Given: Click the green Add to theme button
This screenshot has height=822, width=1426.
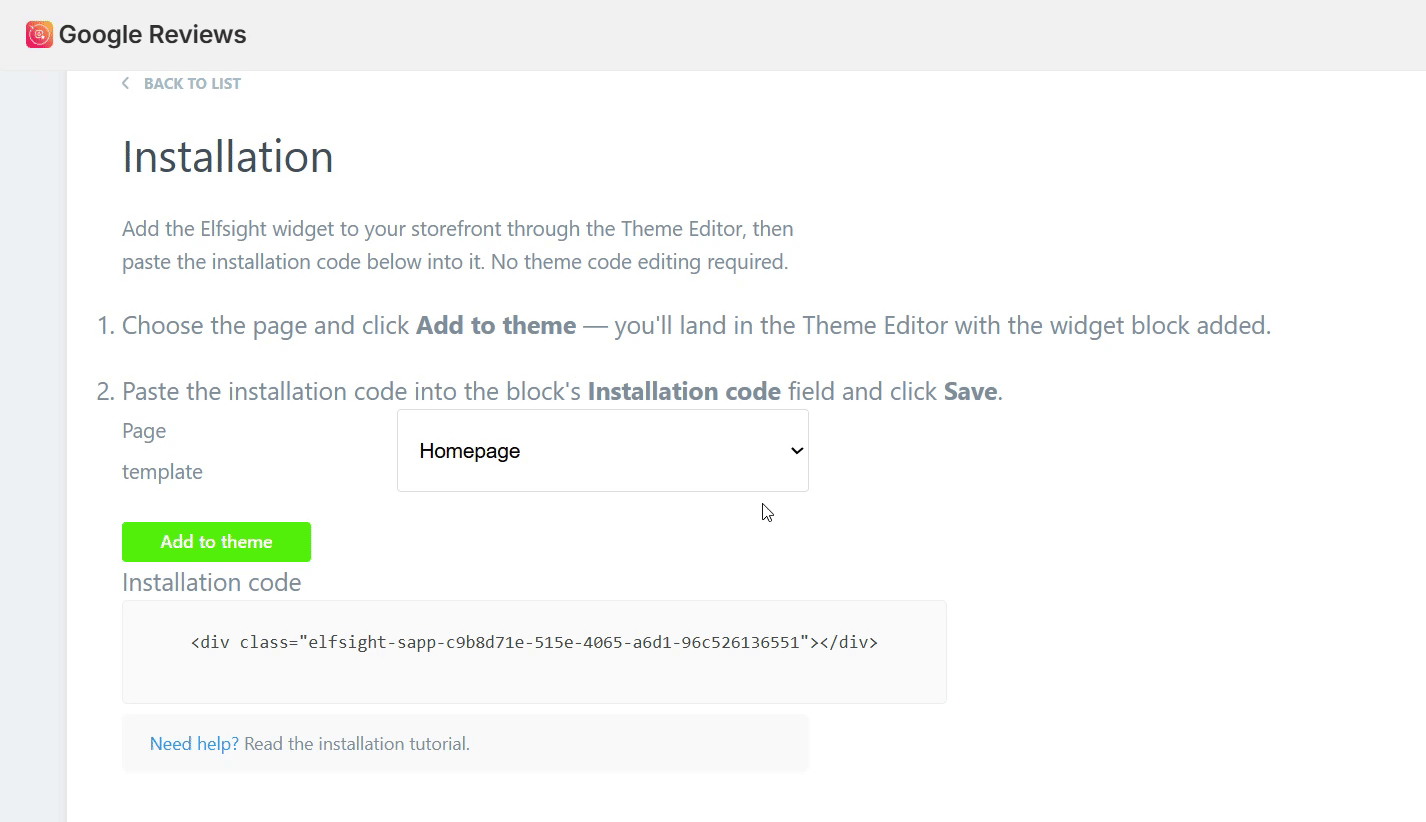Looking at the screenshot, I should coord(216,542).
